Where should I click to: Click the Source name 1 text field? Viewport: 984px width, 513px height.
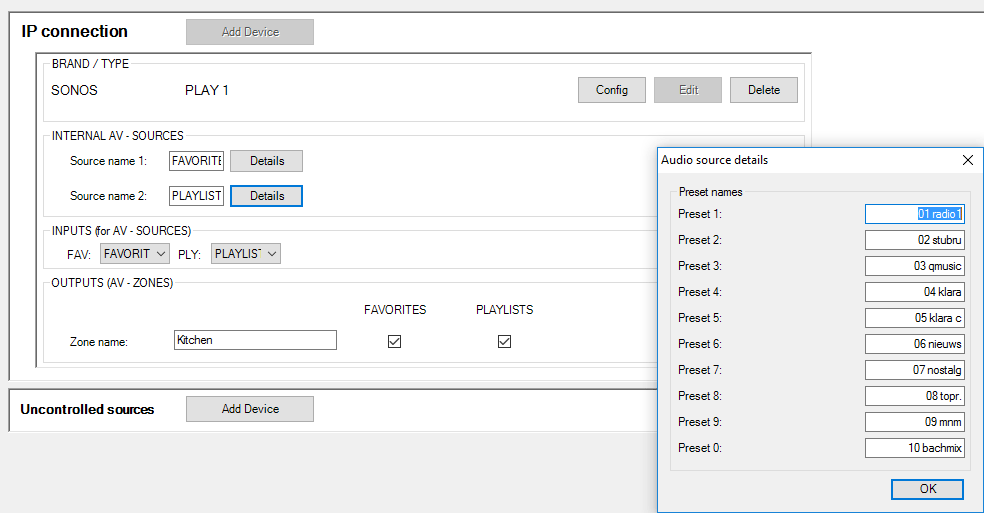point(196,161)
